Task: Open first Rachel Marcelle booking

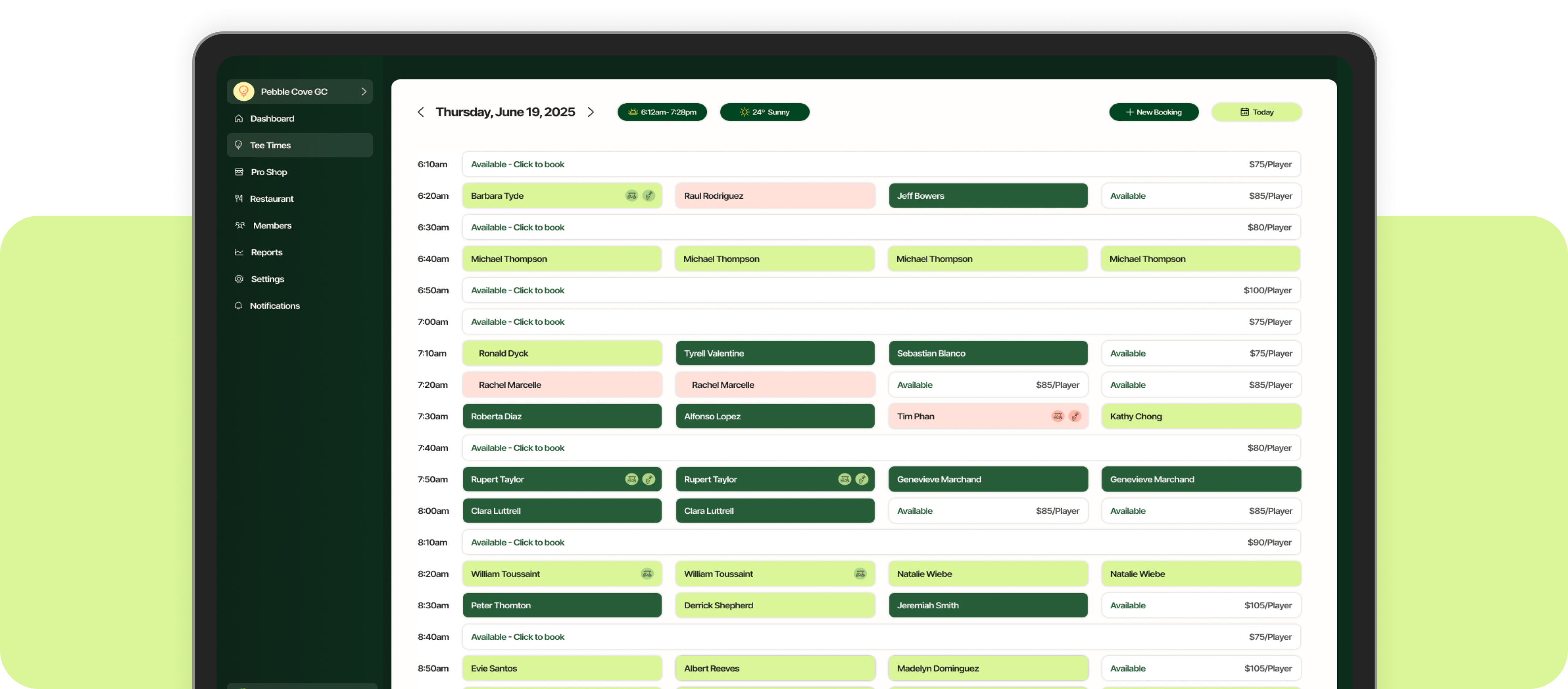Action: coord(562,385)
